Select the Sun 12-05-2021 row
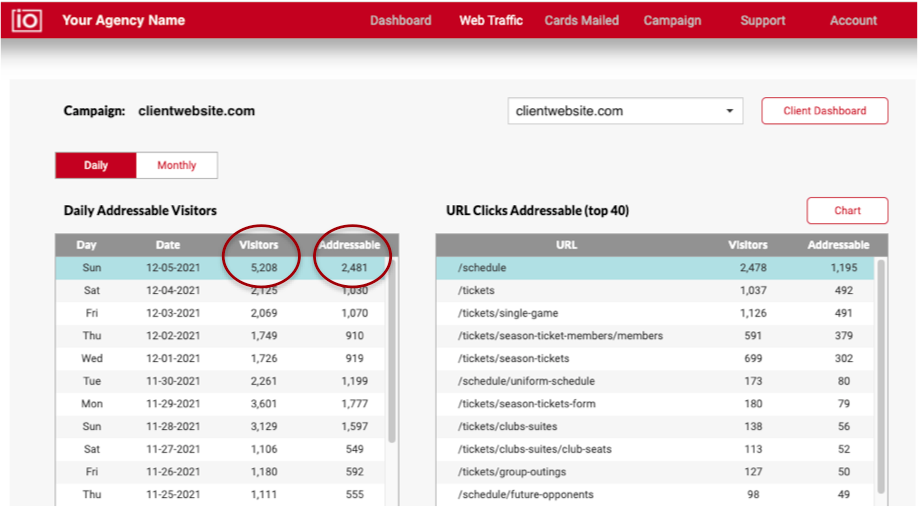 220,268
